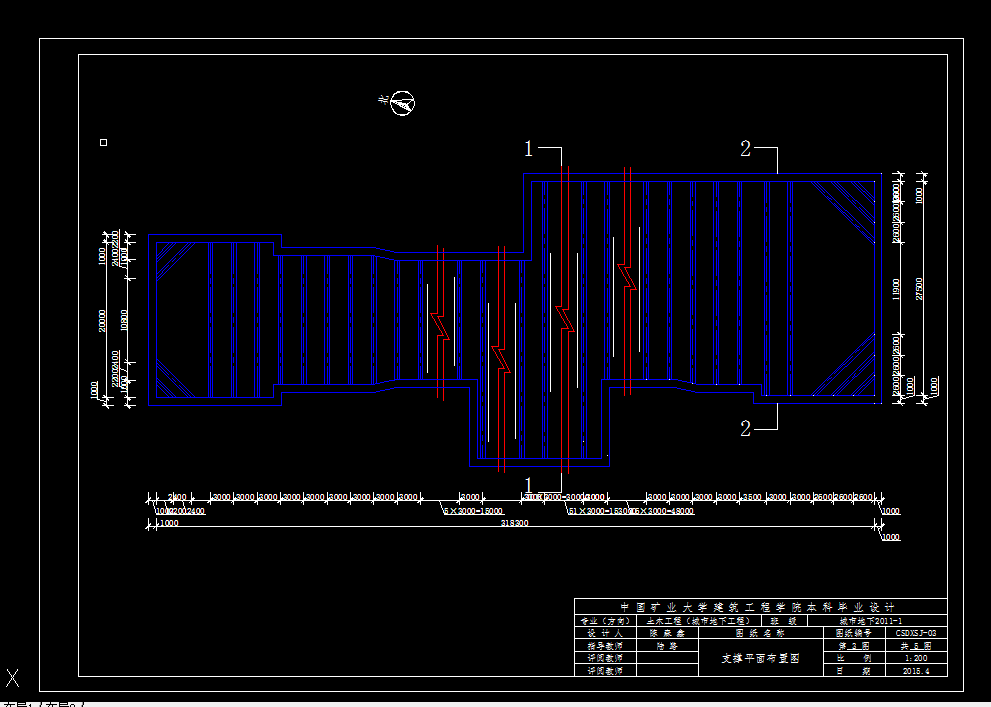Click title block header 中国矿业大学建筑工程学院本科毕业设计
The width and height of the screenshot is (991, 707).
coord(758,607)
